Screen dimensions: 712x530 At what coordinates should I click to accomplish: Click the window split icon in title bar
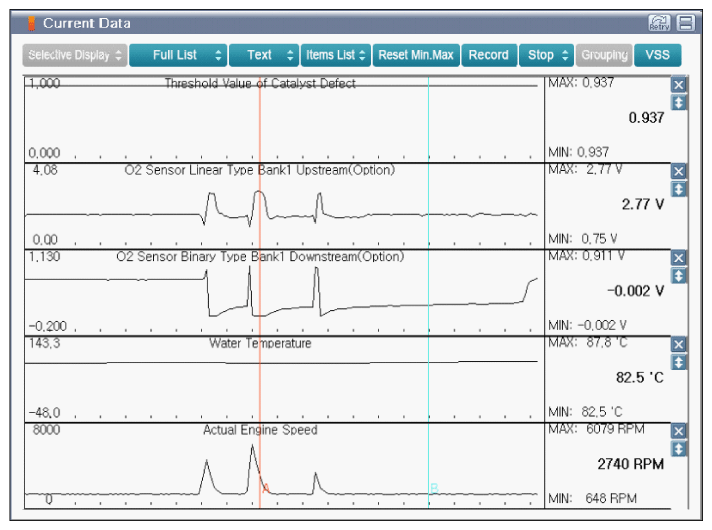pyautogui.click(x=686, y=23)
